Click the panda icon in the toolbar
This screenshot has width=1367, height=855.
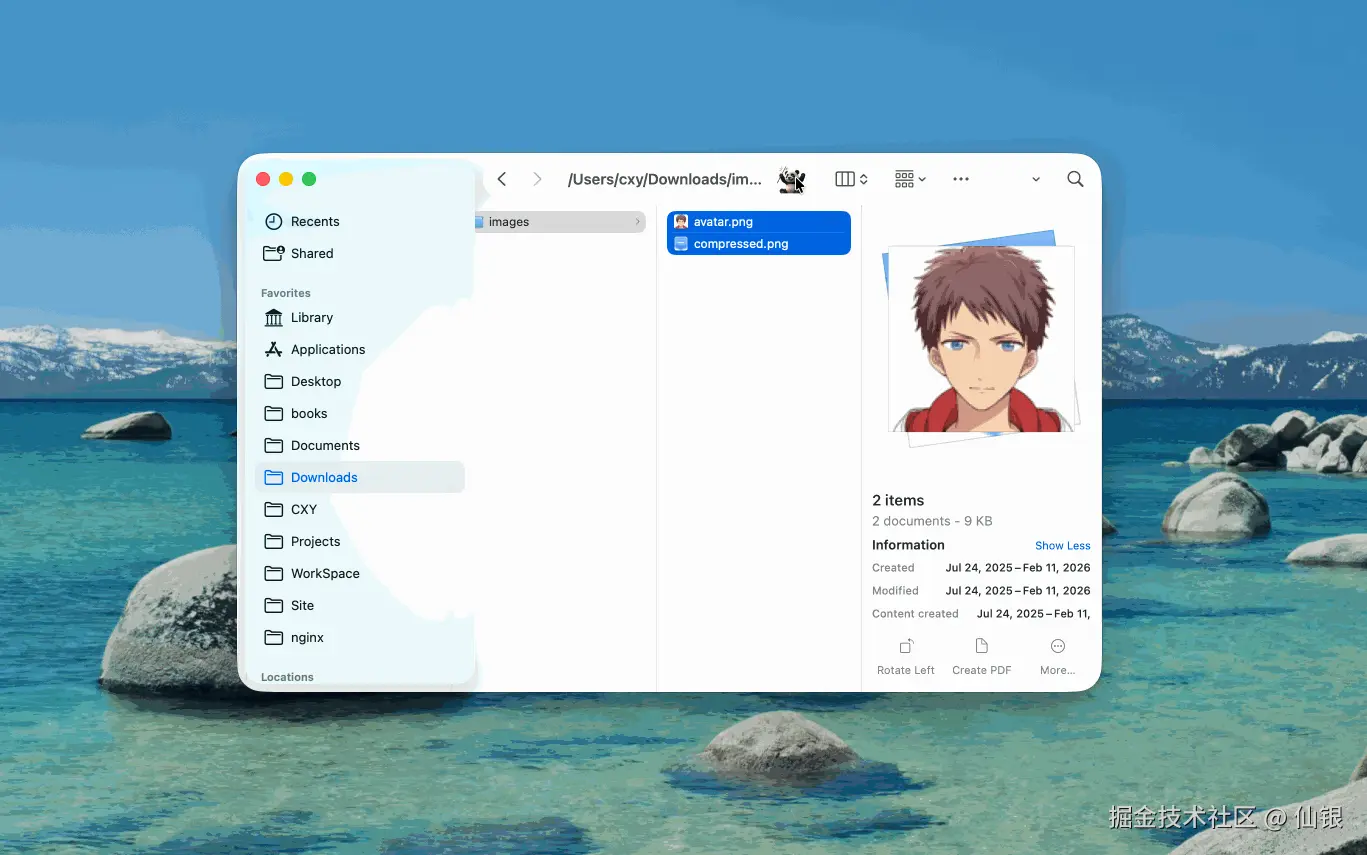click(790, 178)
